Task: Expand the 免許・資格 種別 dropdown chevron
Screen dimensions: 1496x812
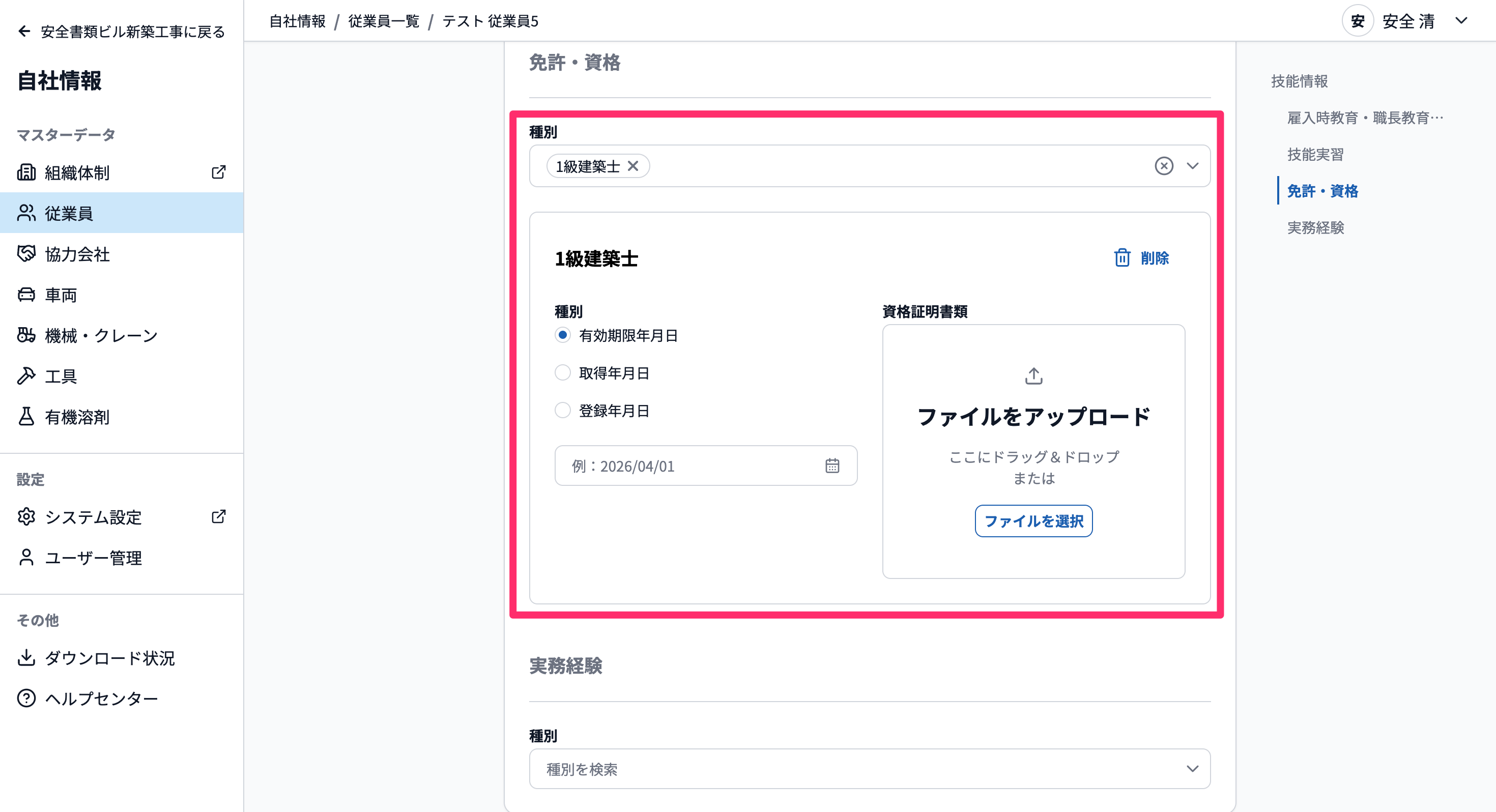Action: (x=1192, y=166)
